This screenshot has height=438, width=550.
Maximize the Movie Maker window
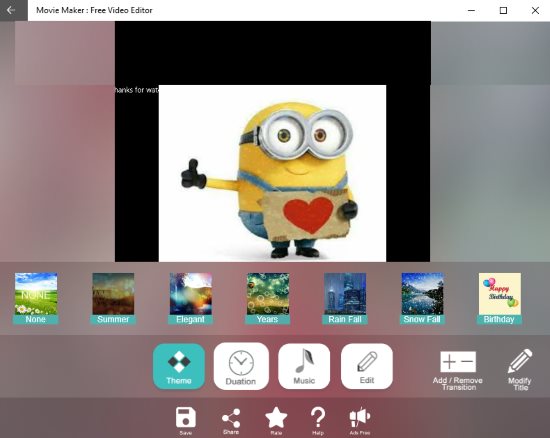pyautogui.click(x=503, y=11)
